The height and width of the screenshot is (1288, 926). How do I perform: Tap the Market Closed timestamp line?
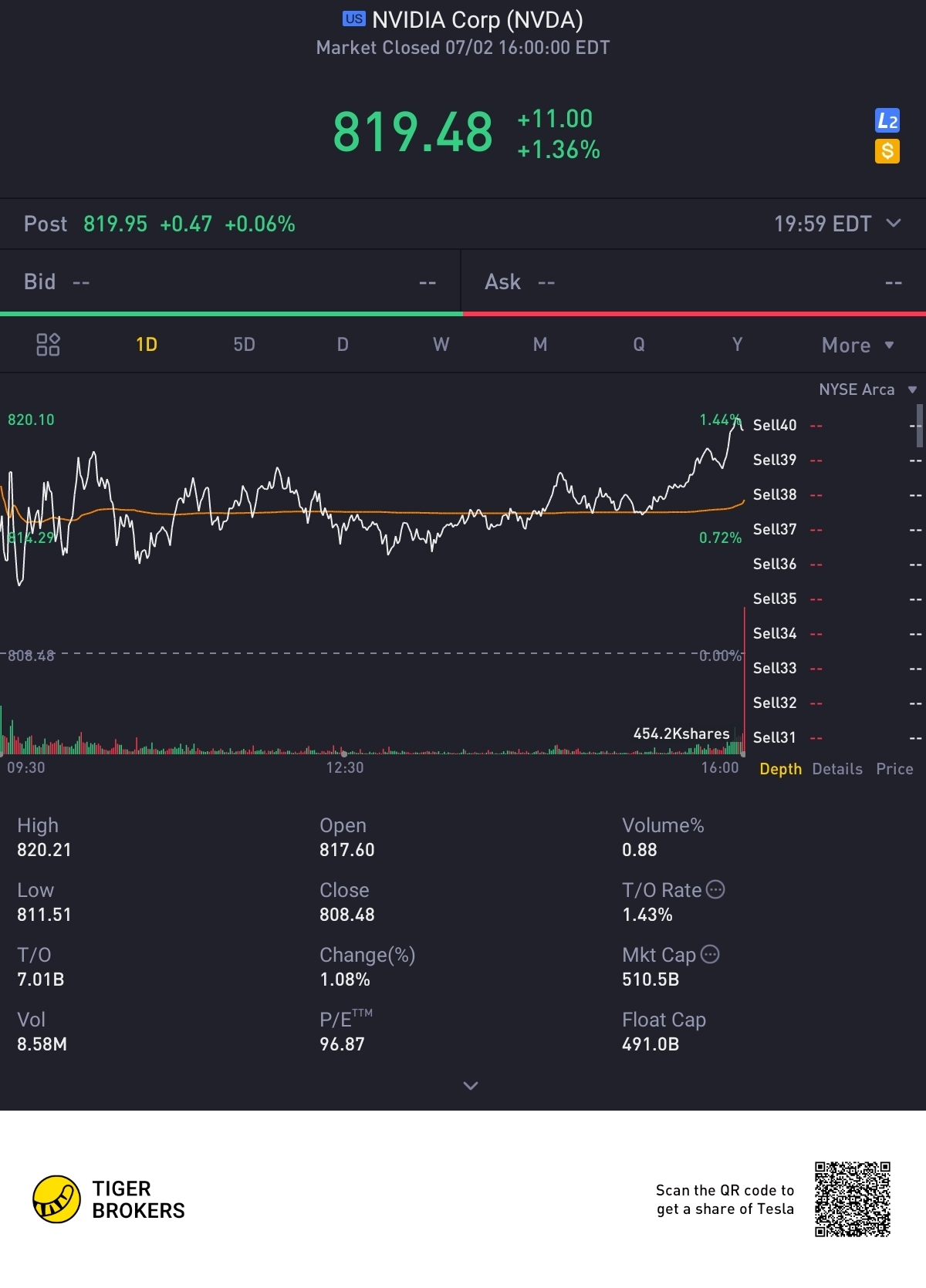click(463, 48)
